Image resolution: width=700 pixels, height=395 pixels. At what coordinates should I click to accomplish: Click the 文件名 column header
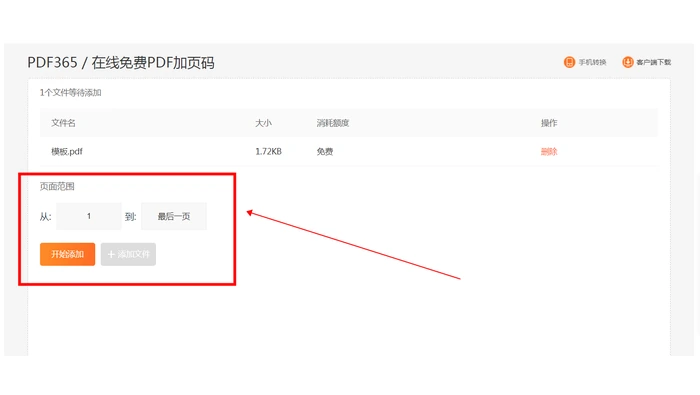pyautogui.click(x=63, y=123)
